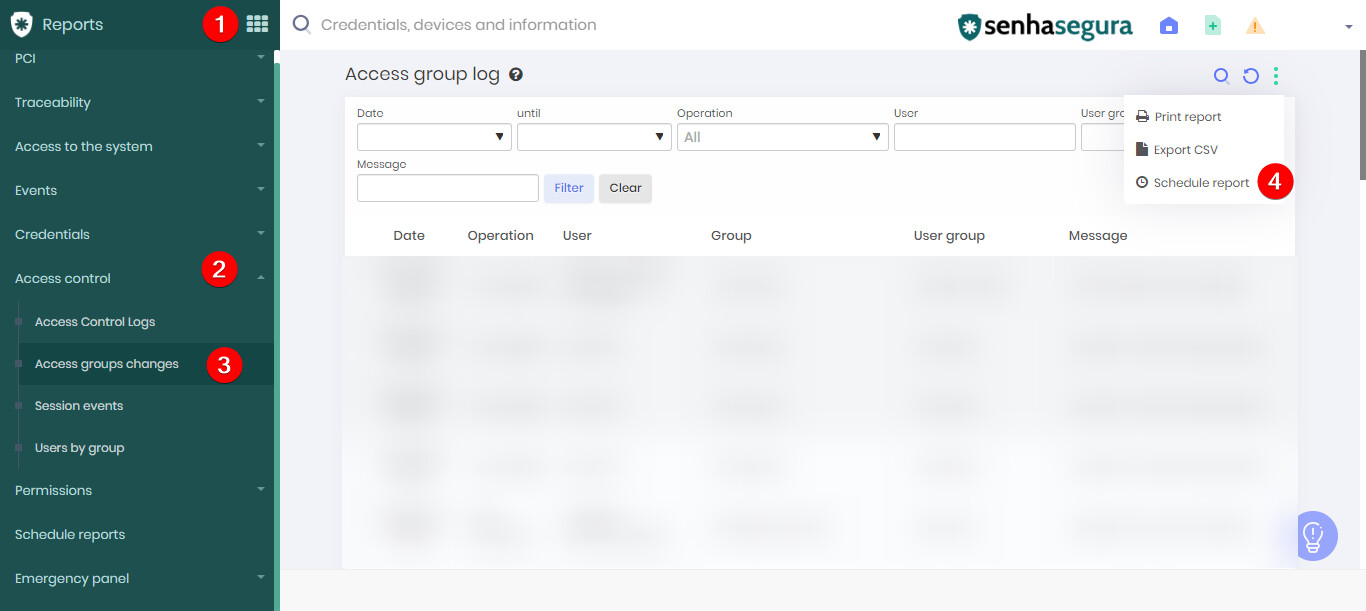Open the until date dropdown

coord(594,137)
